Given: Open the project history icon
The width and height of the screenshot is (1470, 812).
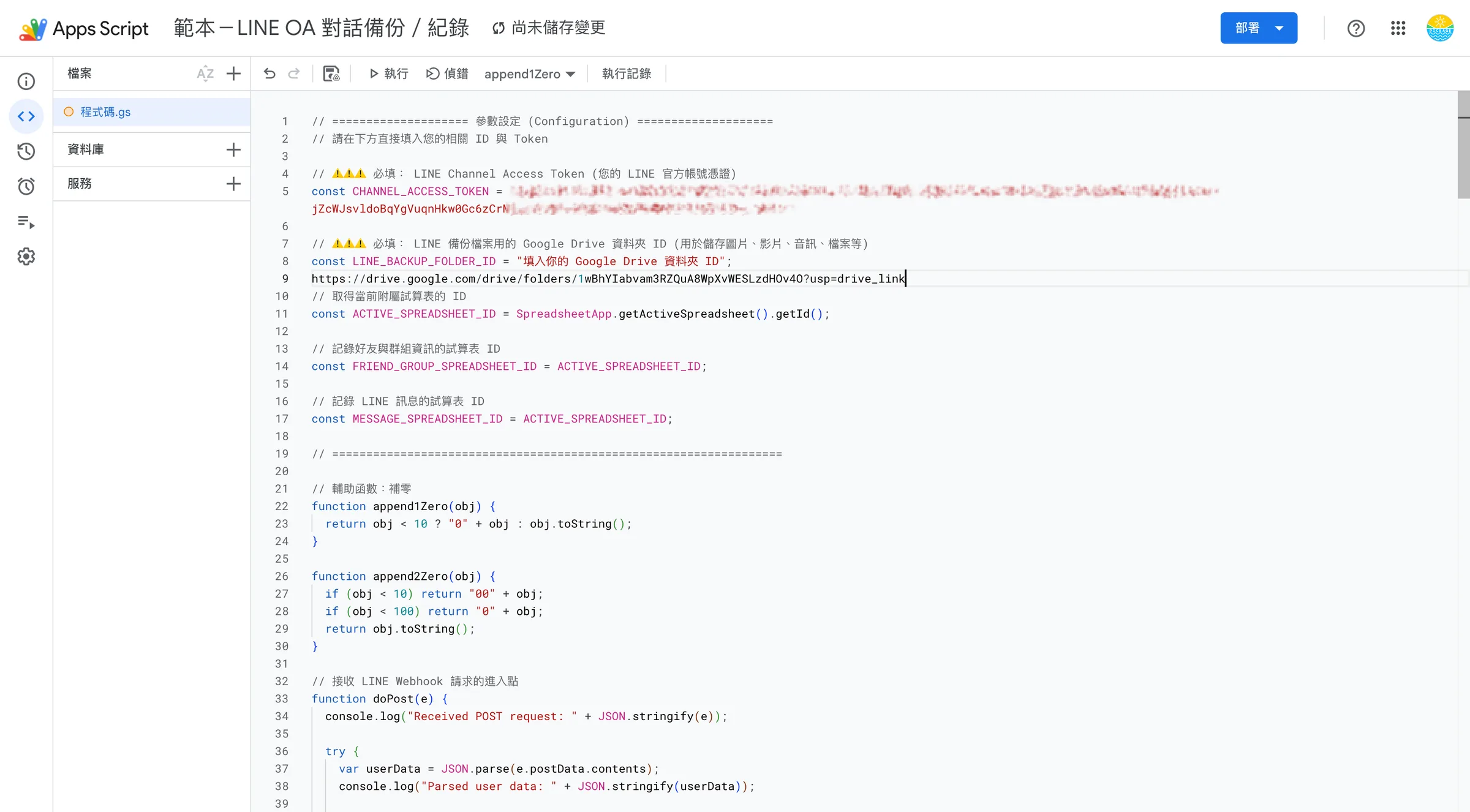Looking at the screenshot, I should click(x=26, y=151).
